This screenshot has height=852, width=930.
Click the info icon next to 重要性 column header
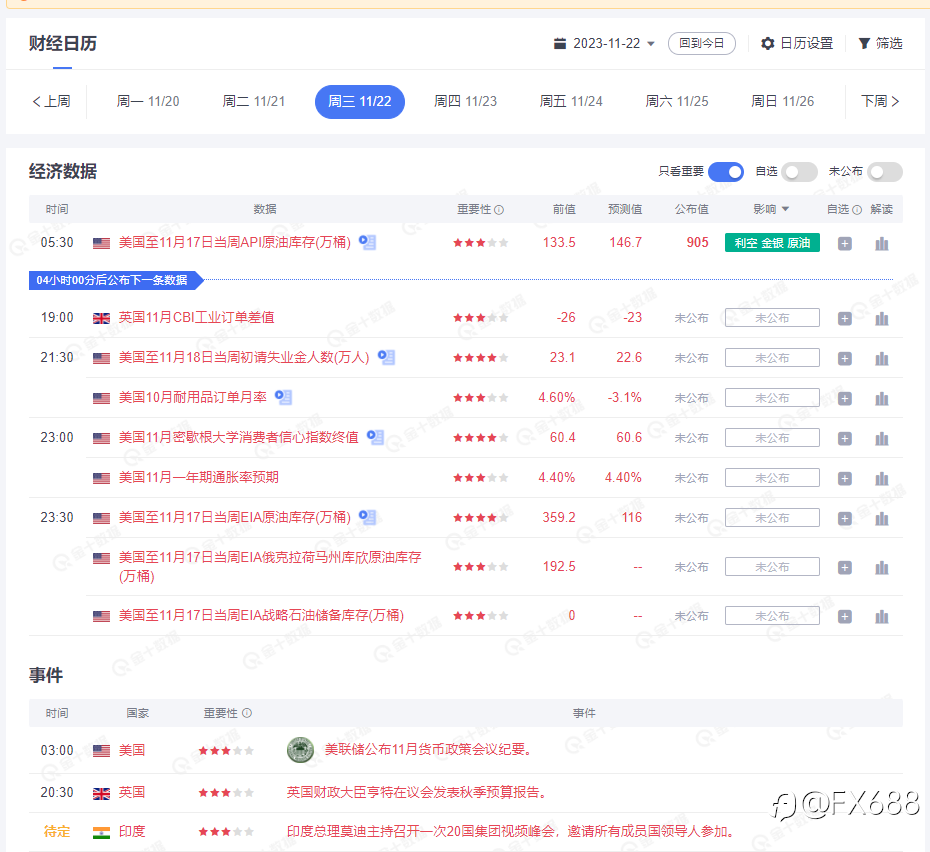(x=499, y=209)
